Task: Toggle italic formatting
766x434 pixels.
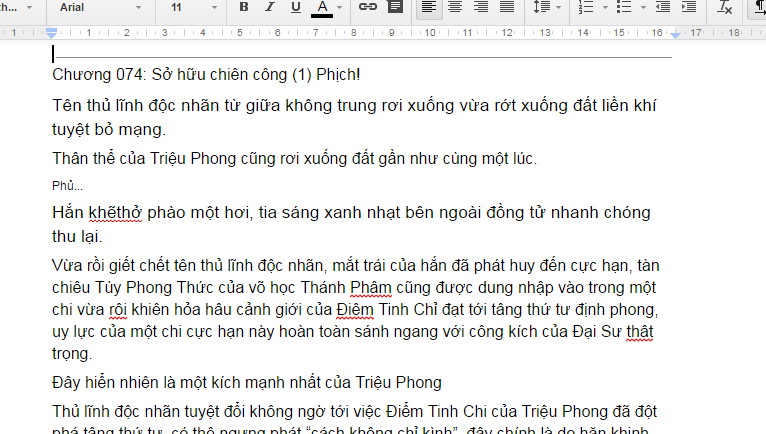Action: click(270, 8)
